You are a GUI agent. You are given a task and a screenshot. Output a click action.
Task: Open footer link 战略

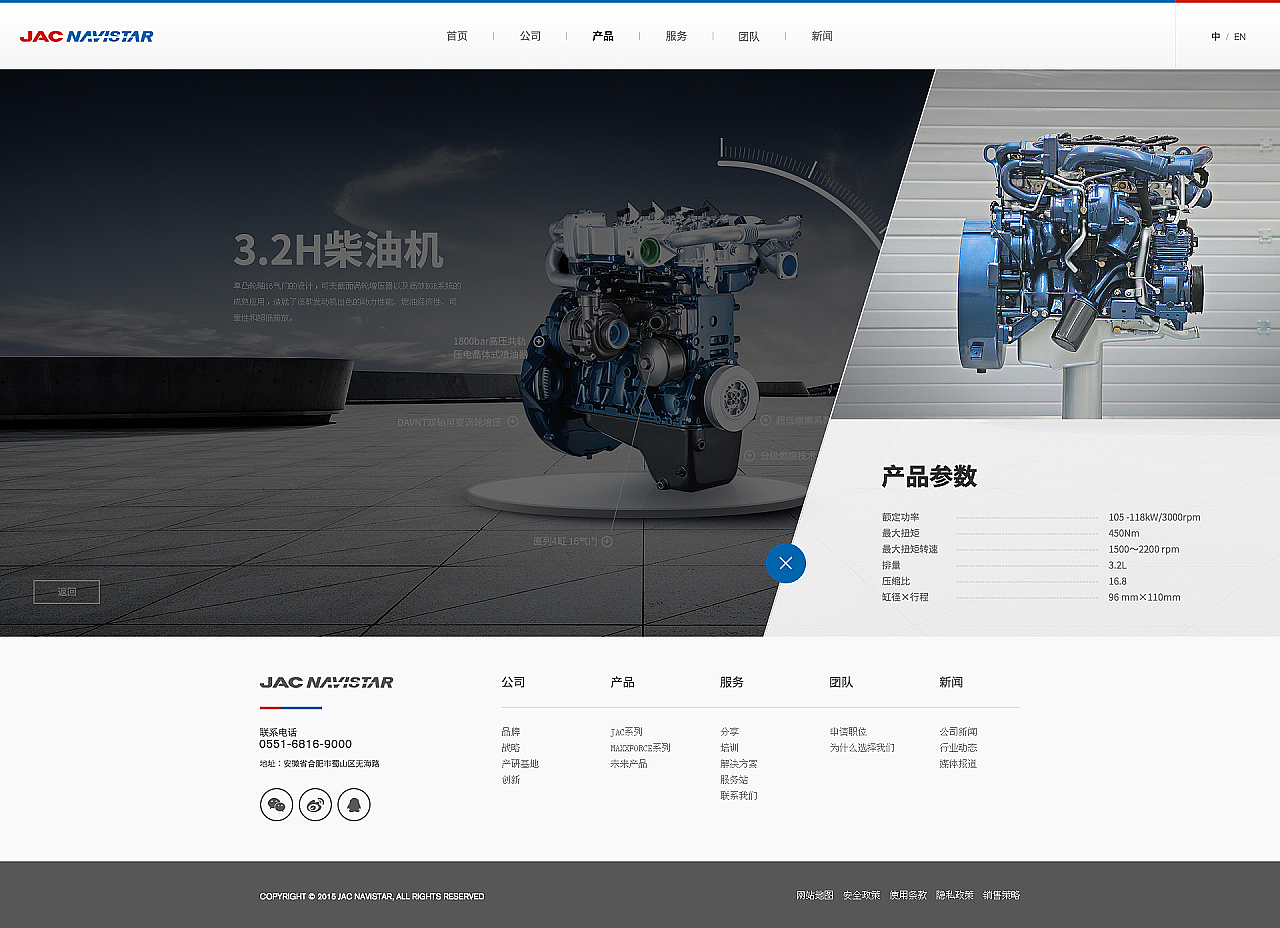coord(511,748)
